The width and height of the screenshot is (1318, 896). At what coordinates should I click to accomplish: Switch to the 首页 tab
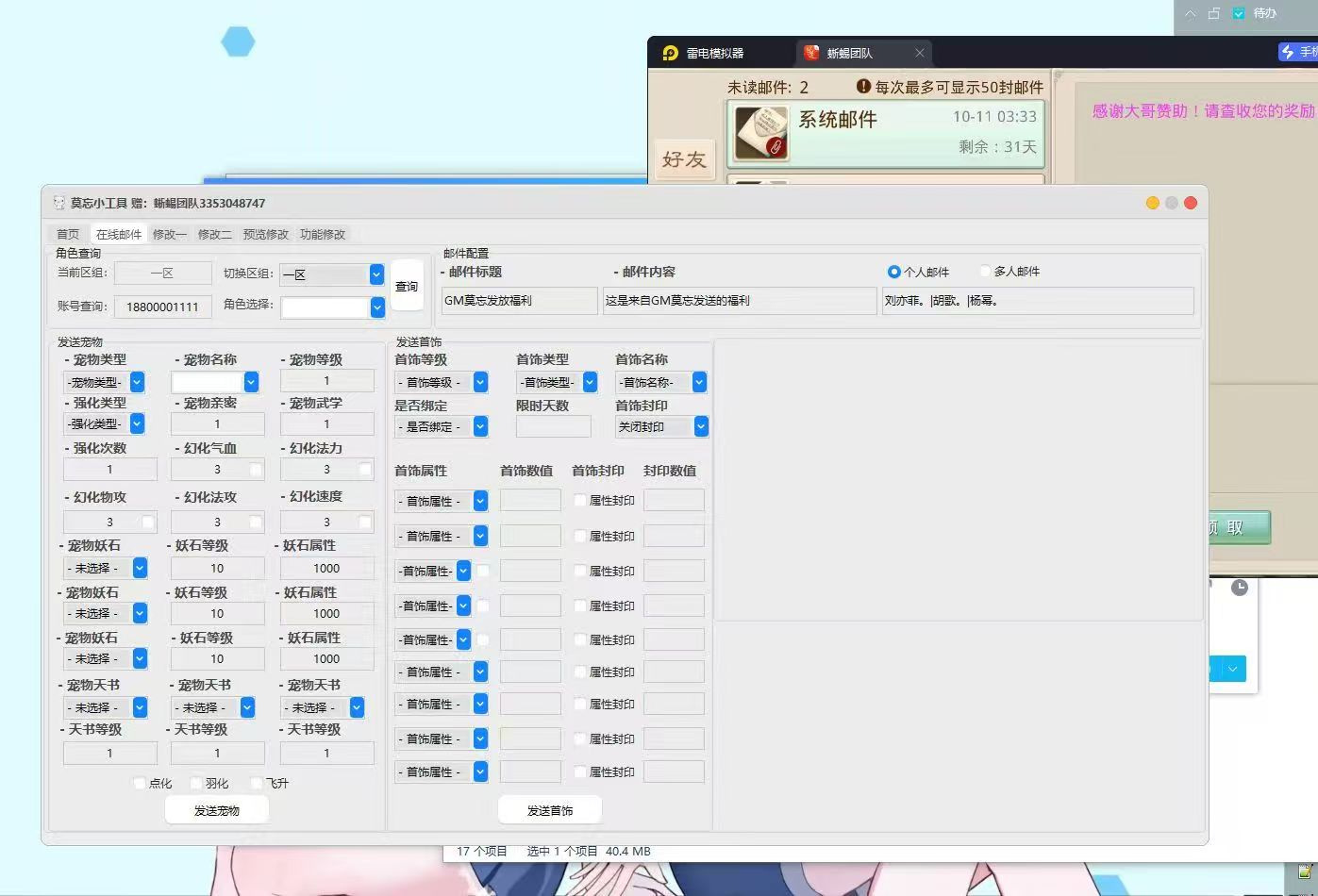tap(68, 234)
